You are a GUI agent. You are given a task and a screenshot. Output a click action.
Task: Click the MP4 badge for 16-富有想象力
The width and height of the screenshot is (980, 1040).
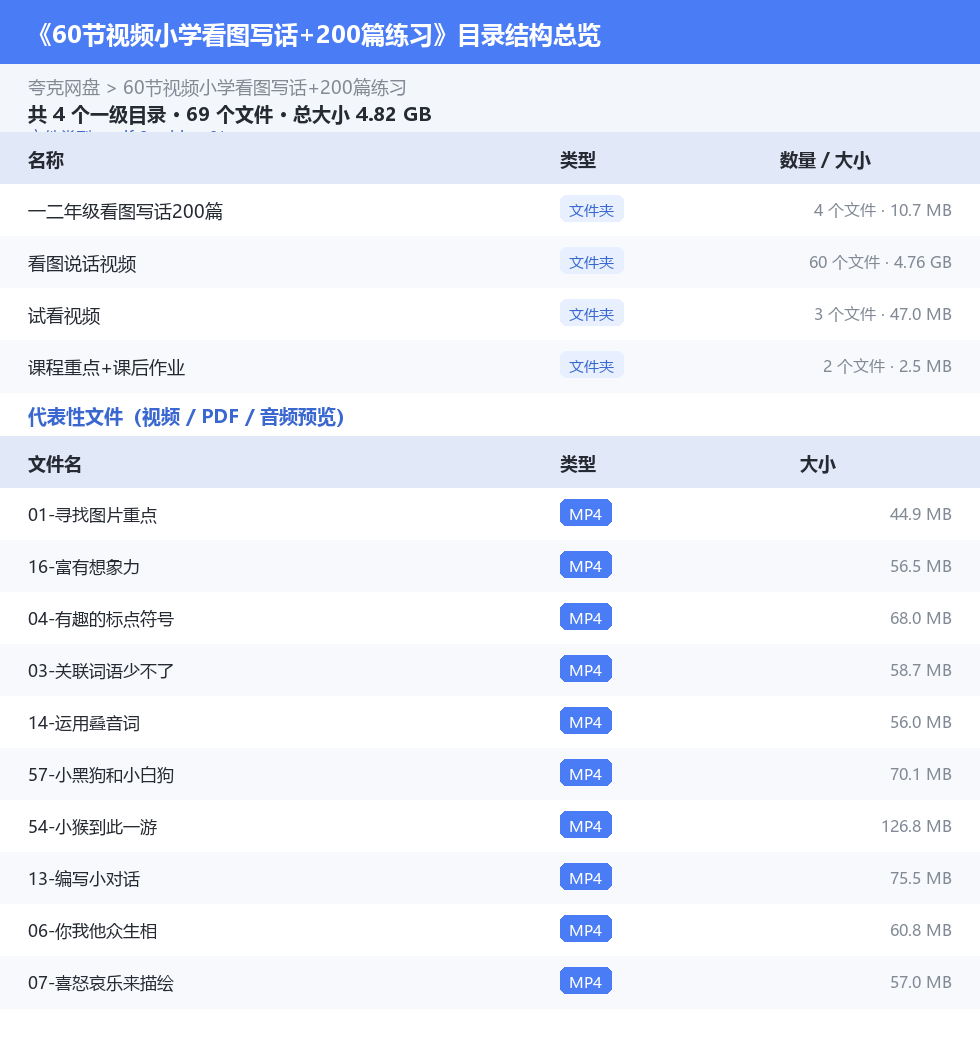pyautogui.click(x=585, y=566)
